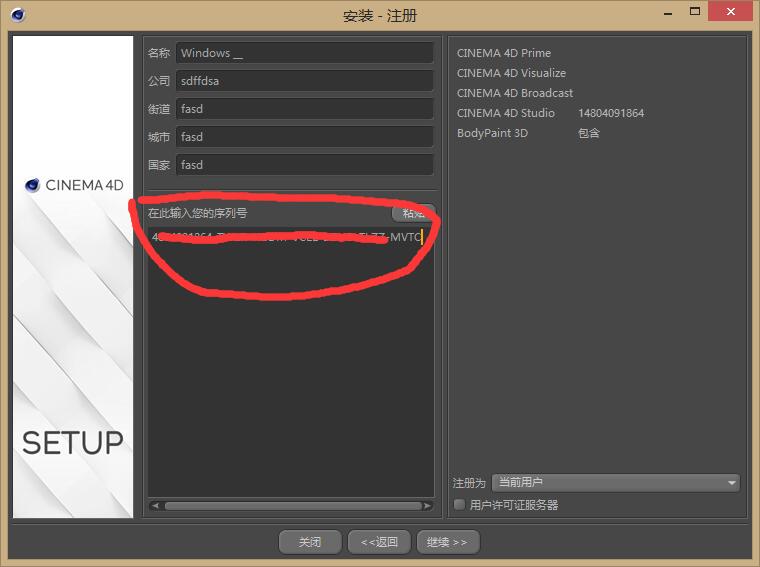Click the horizontal scrollbar left arrow

pyautogui.click(x=155, y=506)
